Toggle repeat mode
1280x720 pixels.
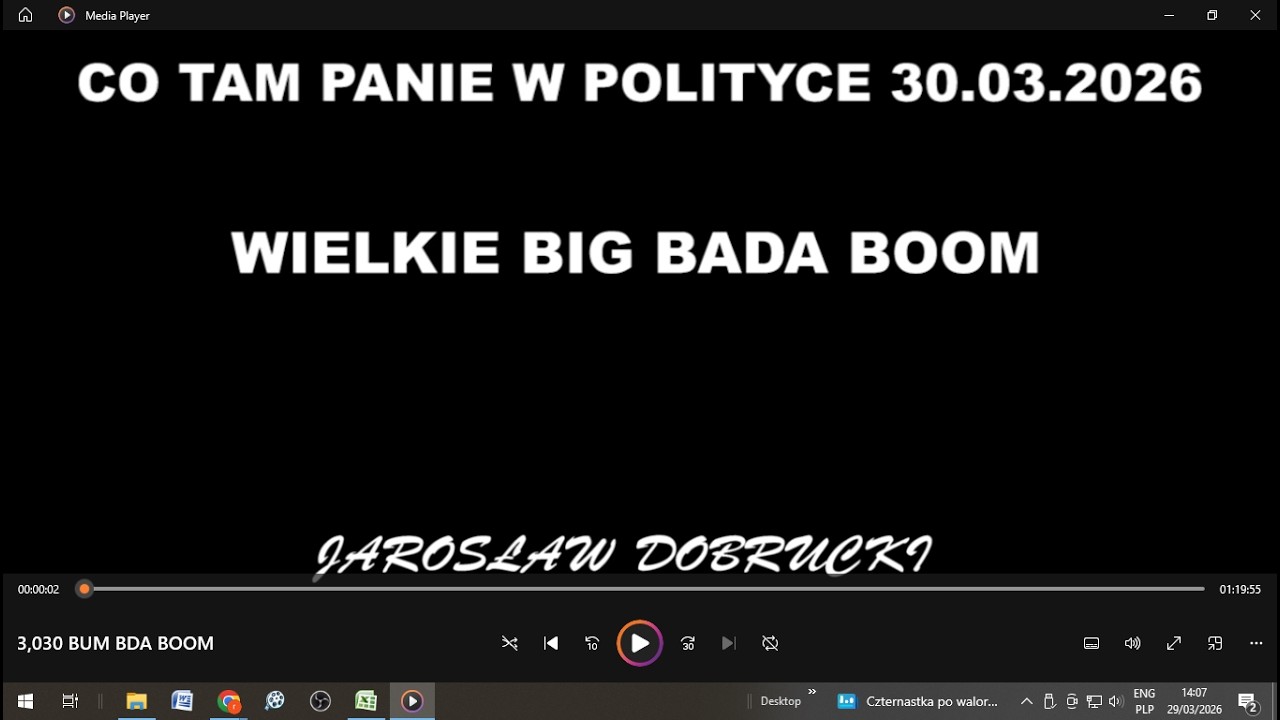point(770,643)
